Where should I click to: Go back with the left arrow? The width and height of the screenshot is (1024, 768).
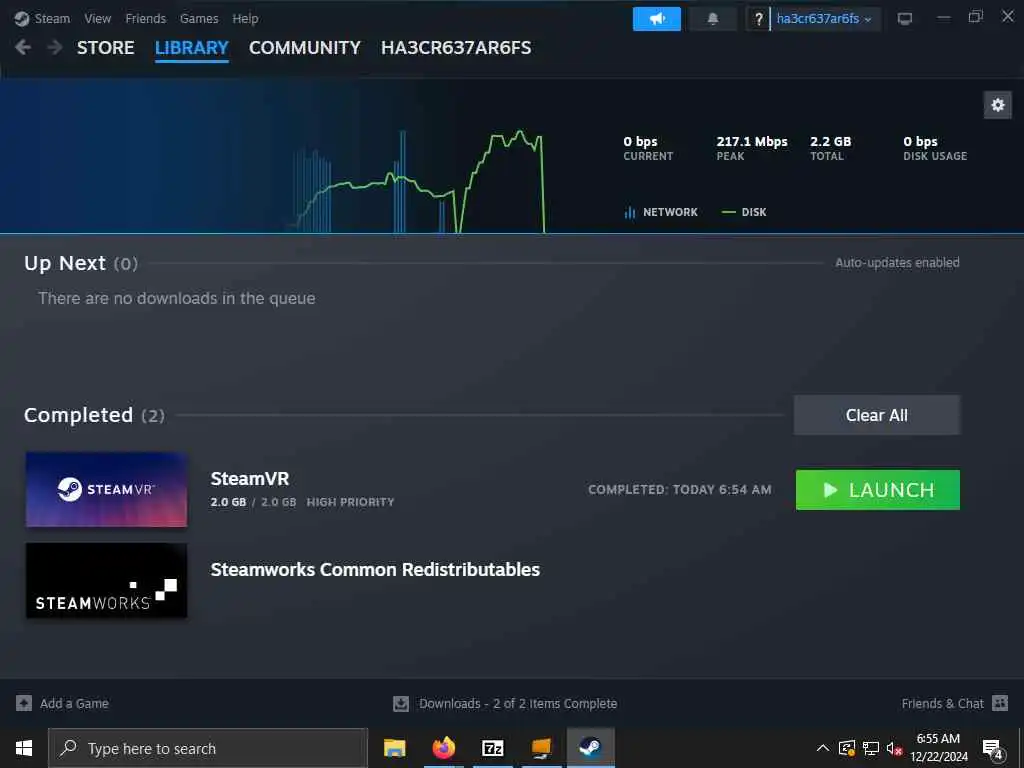23,47
